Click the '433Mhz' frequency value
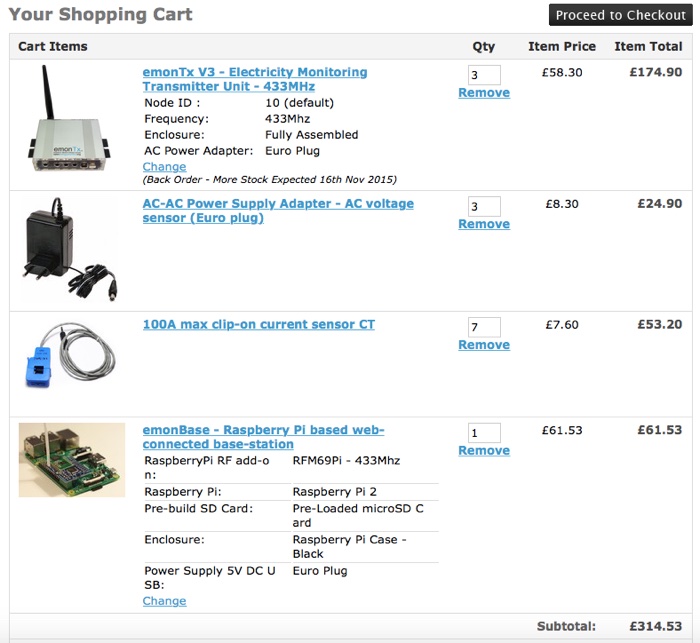 (288, 119)
